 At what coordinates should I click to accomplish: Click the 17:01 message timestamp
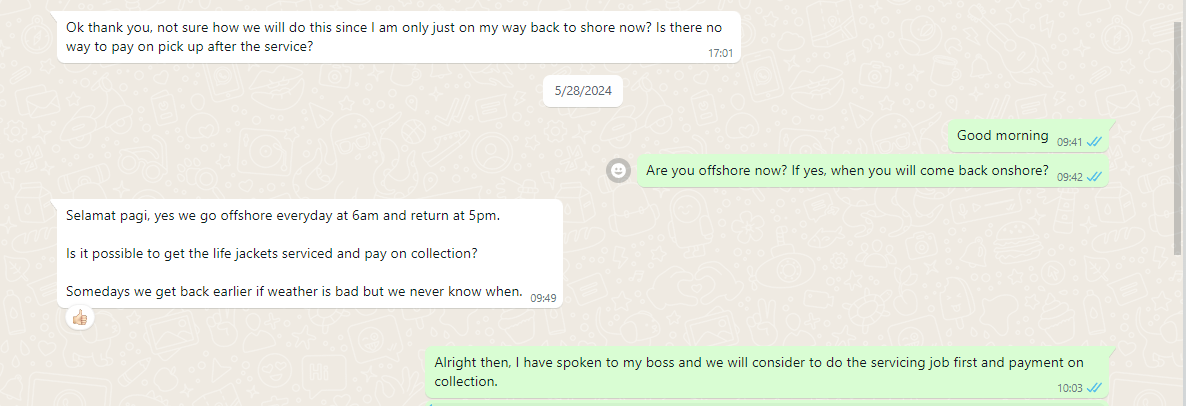tap(720, 53)
